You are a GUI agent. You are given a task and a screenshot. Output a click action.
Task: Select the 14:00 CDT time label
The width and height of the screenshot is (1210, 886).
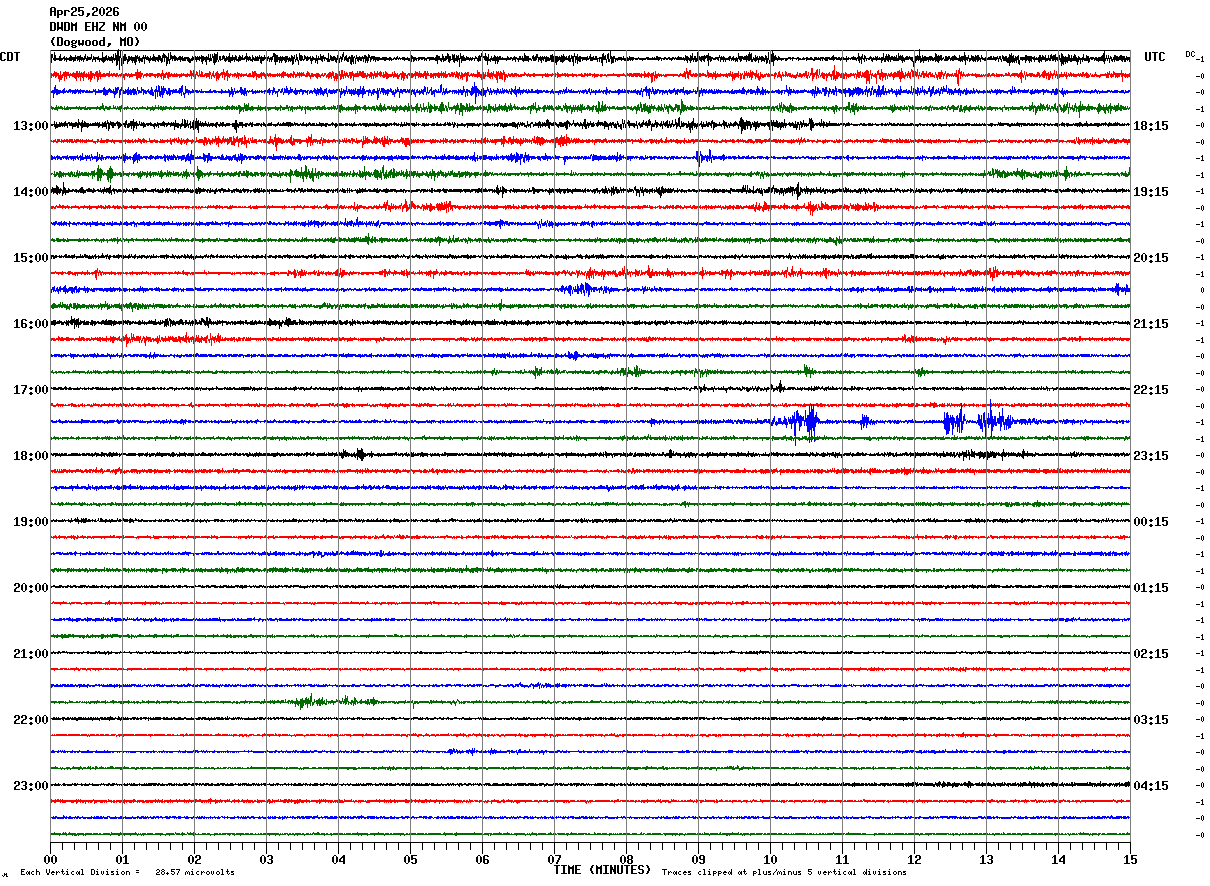click(x=31, y=192)
